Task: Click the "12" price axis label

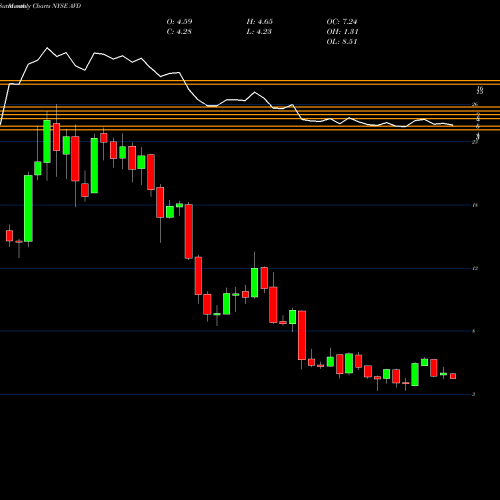Action: (475, 268)
